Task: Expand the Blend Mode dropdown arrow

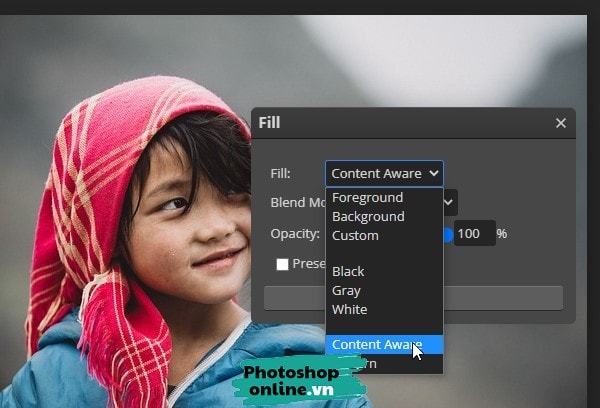Action: pyautogui.click(x=450, y=202)
